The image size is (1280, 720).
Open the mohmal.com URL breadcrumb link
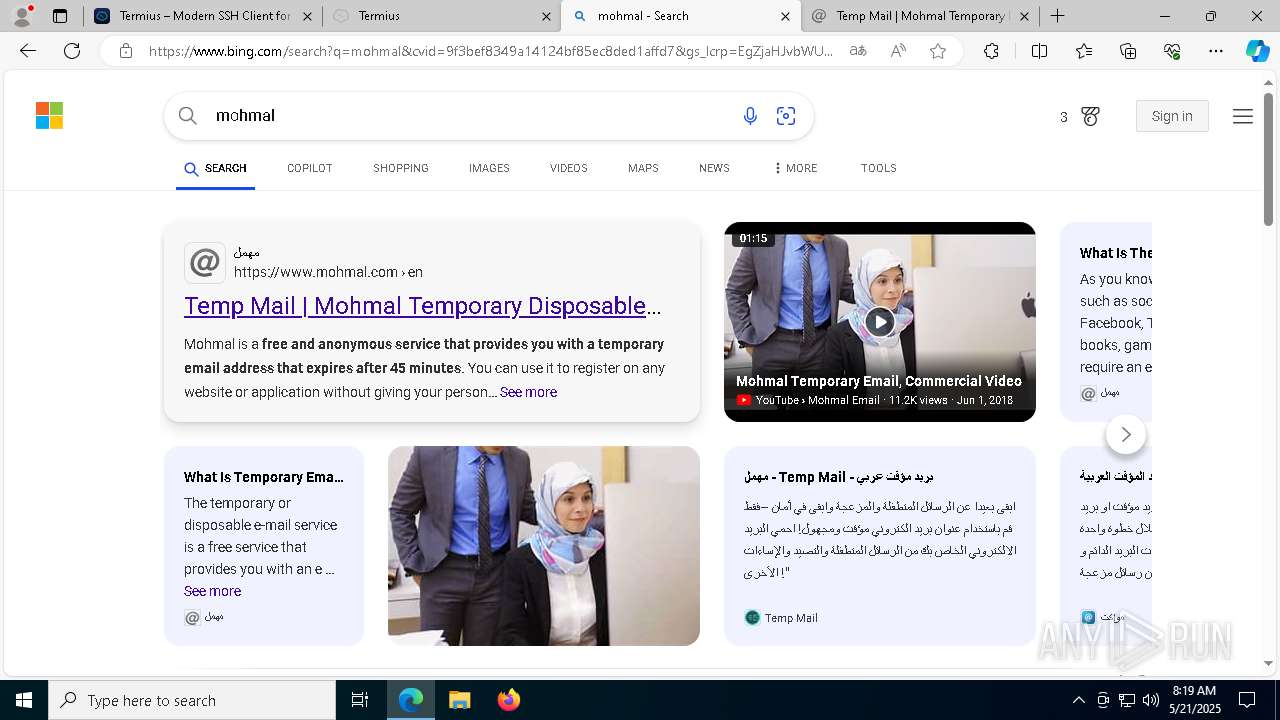click(x=328, y=272)
